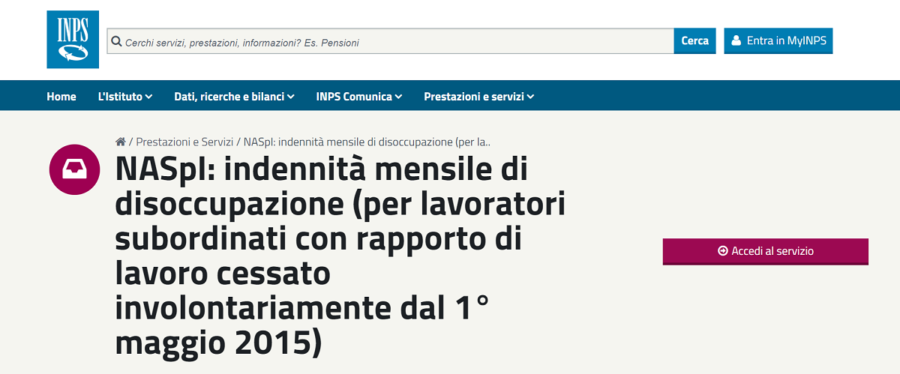Screen dimensions: 900x374
Task: Expand Dati, ricerche e bilanci menu
Action: [x=234, y=97]
